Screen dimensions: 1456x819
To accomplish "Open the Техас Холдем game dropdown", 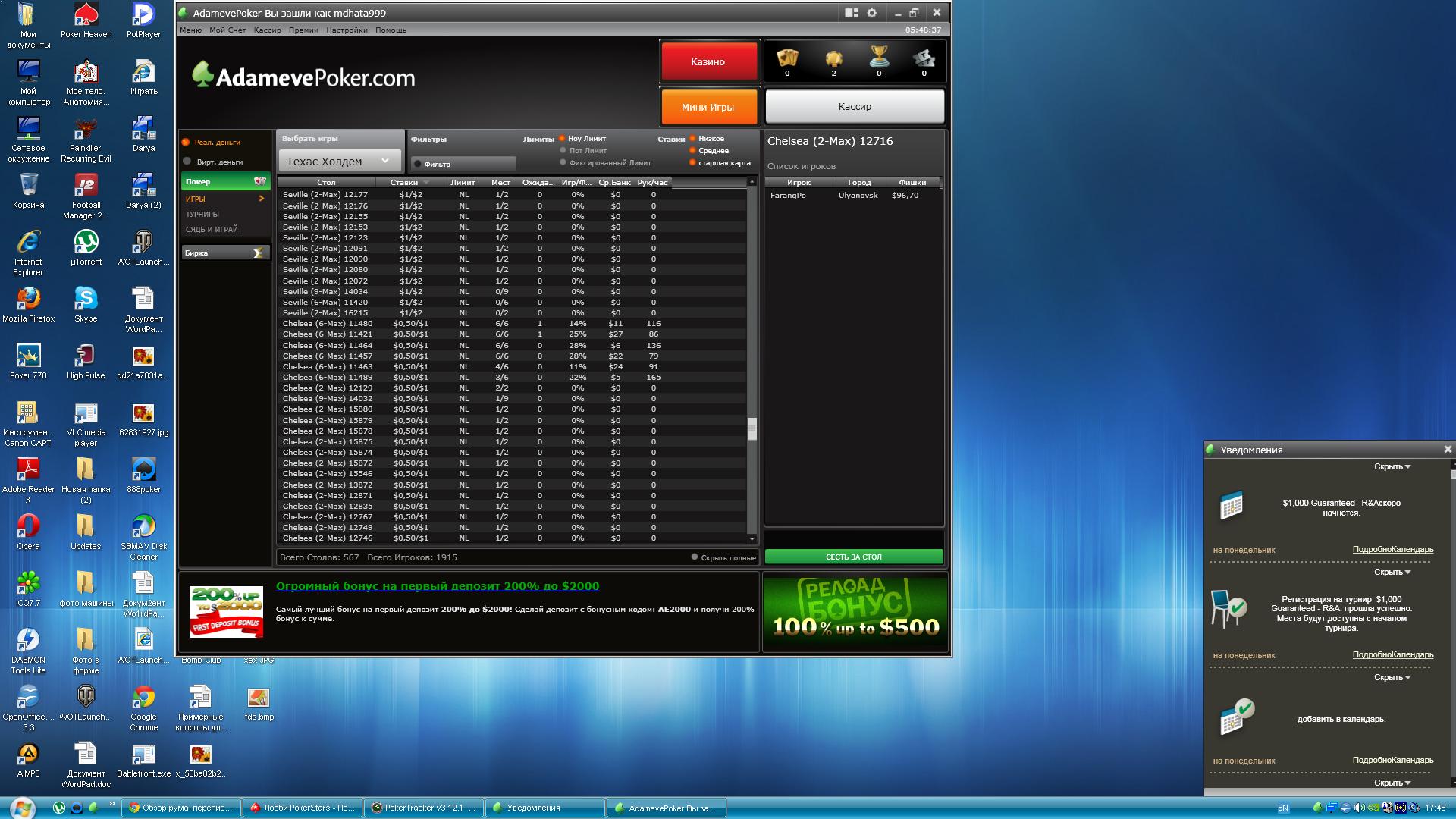I will [339, 161].
